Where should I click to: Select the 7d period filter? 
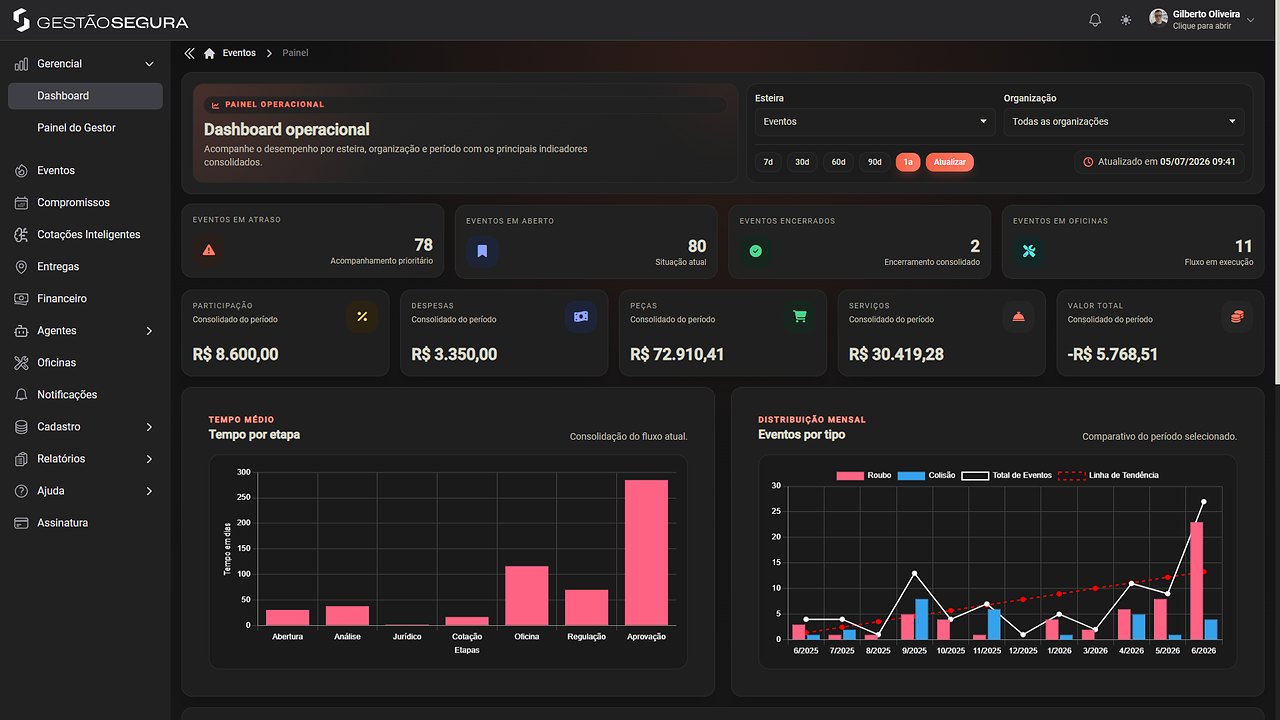[768, 162]
